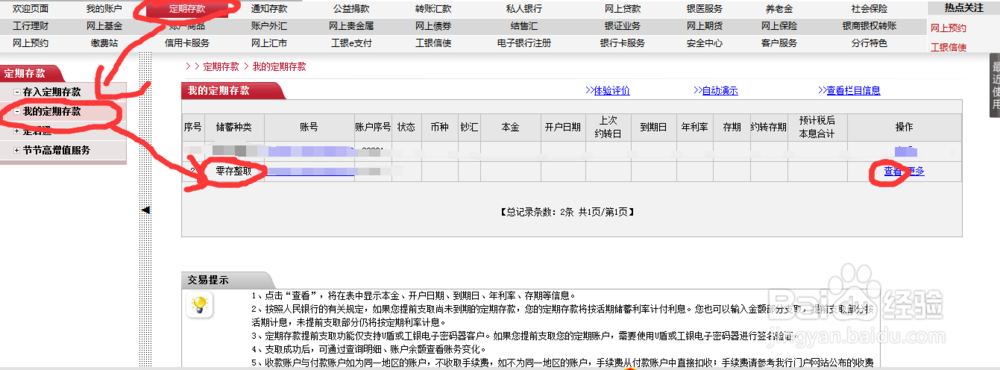Select 存入定期存款 in the sidebar
The width and height of the screenshot is (1000, 370).
coord(52,92)
